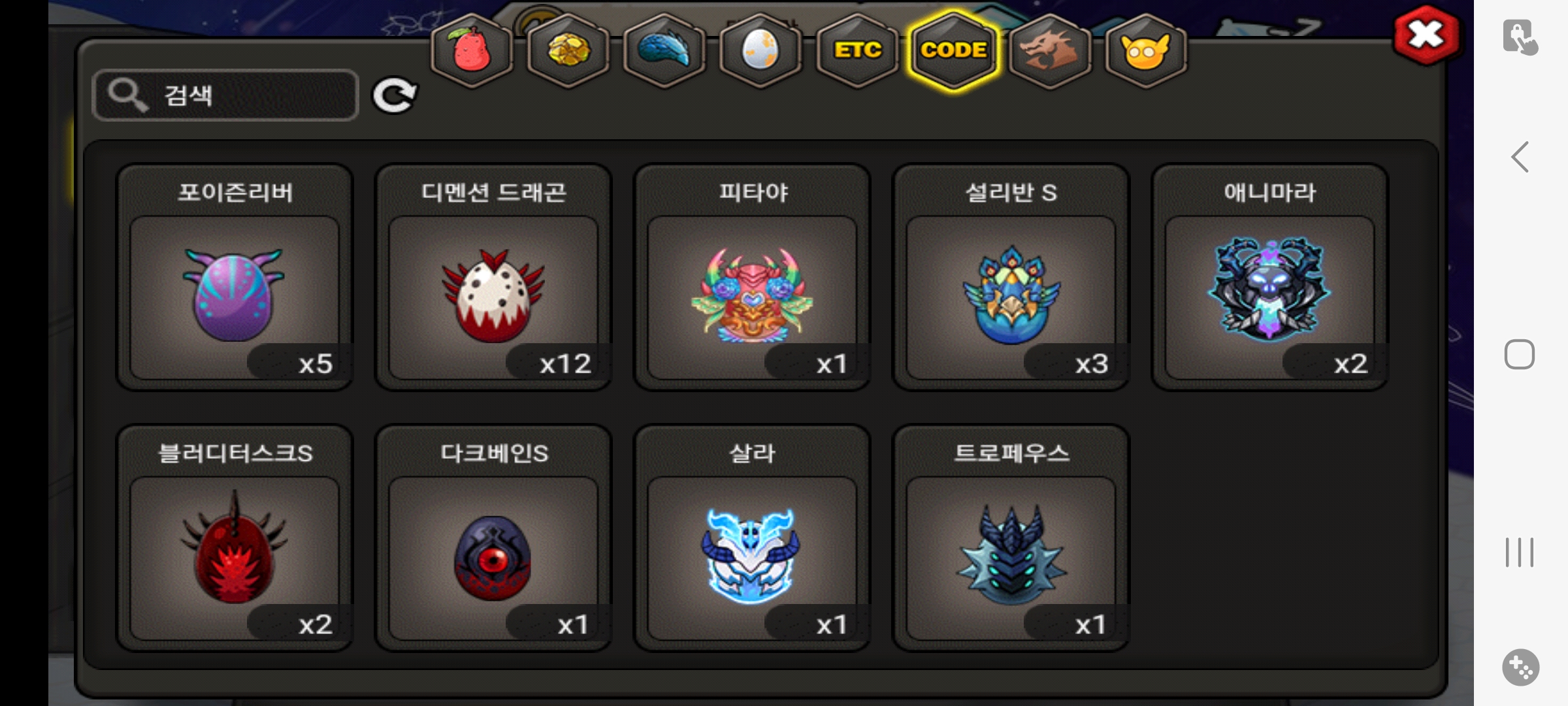Click the refresh arrow beside search
Screen dimensions: 1568x706
point(394,96)
